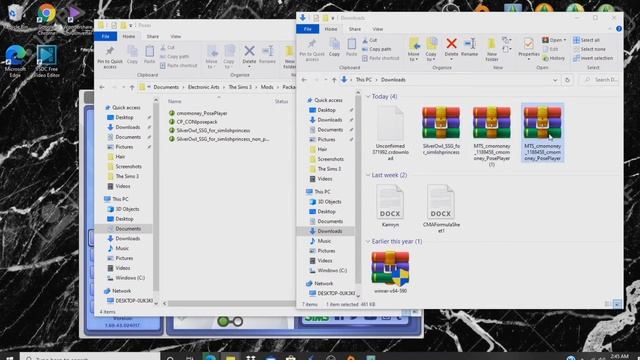Click Electronic Arts breadcrumb in Poses window
The image size is (640, 360).
tap(203, 87)
